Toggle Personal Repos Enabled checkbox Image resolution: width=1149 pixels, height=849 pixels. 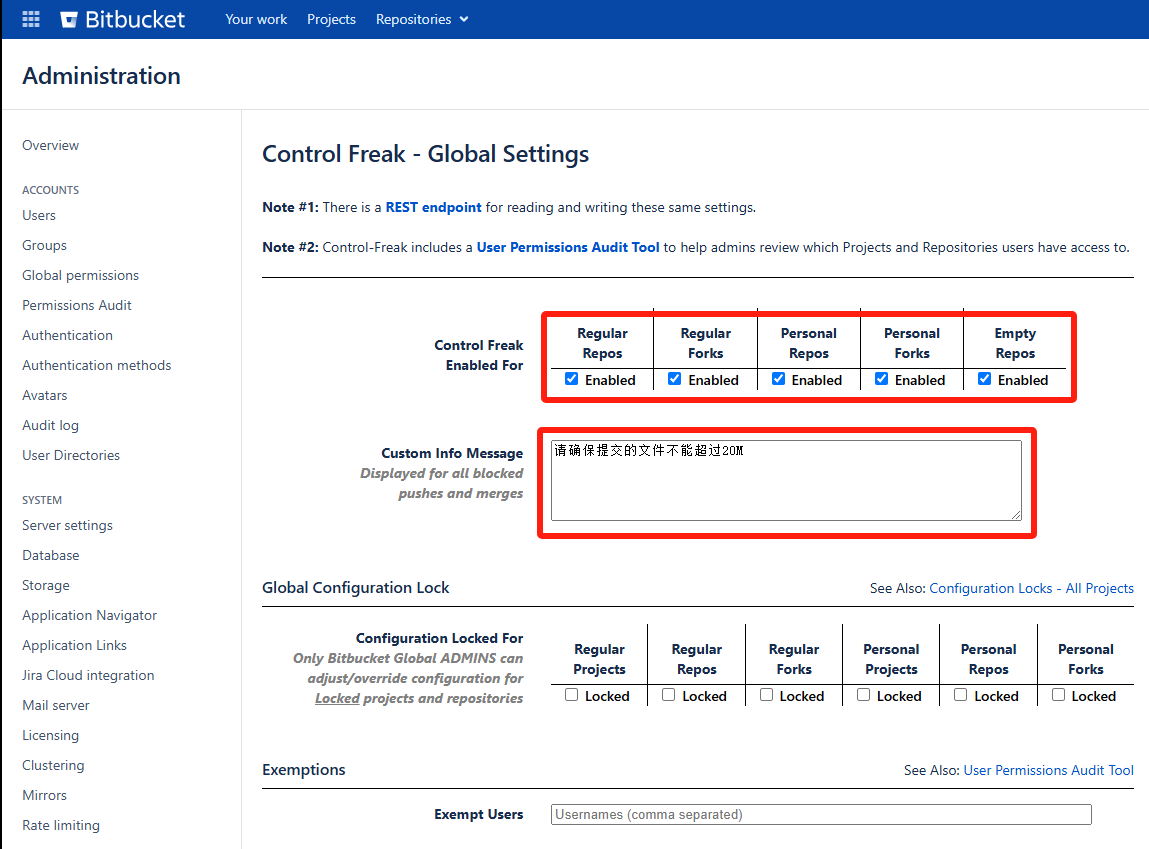point(778,379)
